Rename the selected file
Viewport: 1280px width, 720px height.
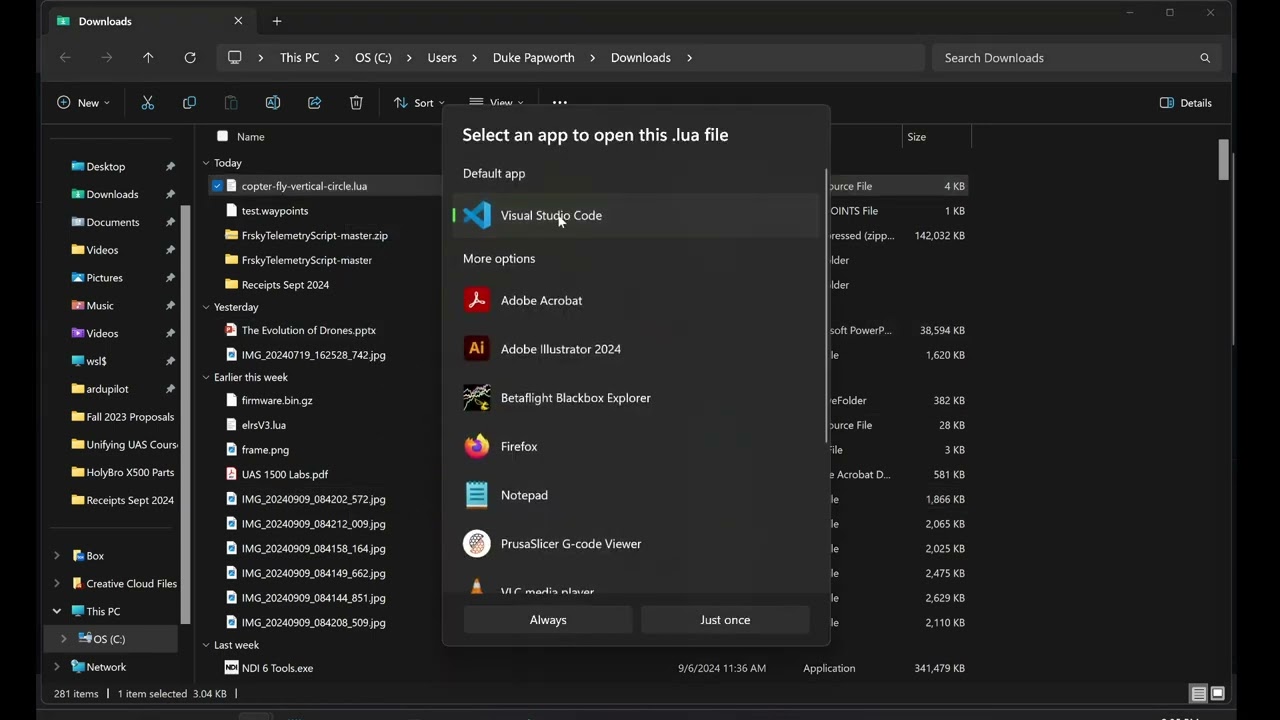(273, 103)
